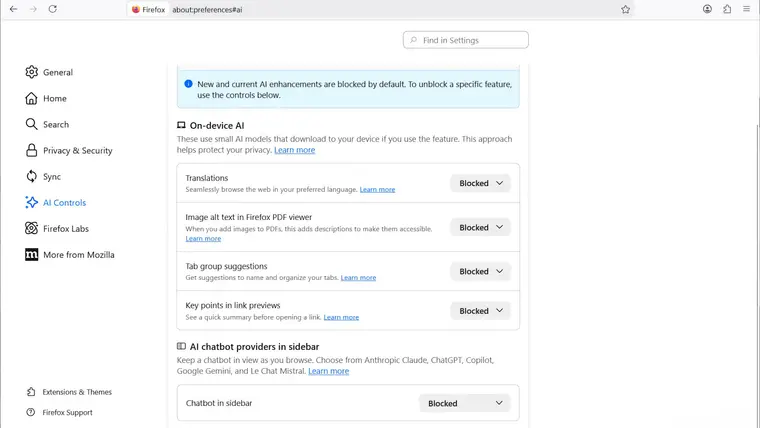
Task: Open Extensions & Themes link
Action: tap(77, 392)
